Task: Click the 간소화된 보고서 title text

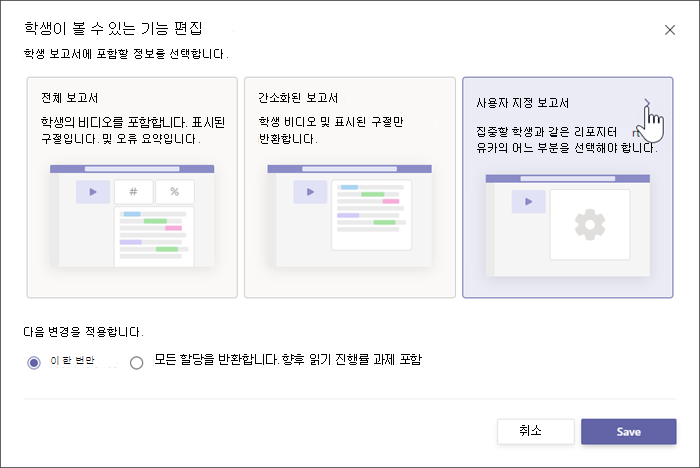Action: pos(298,98)
